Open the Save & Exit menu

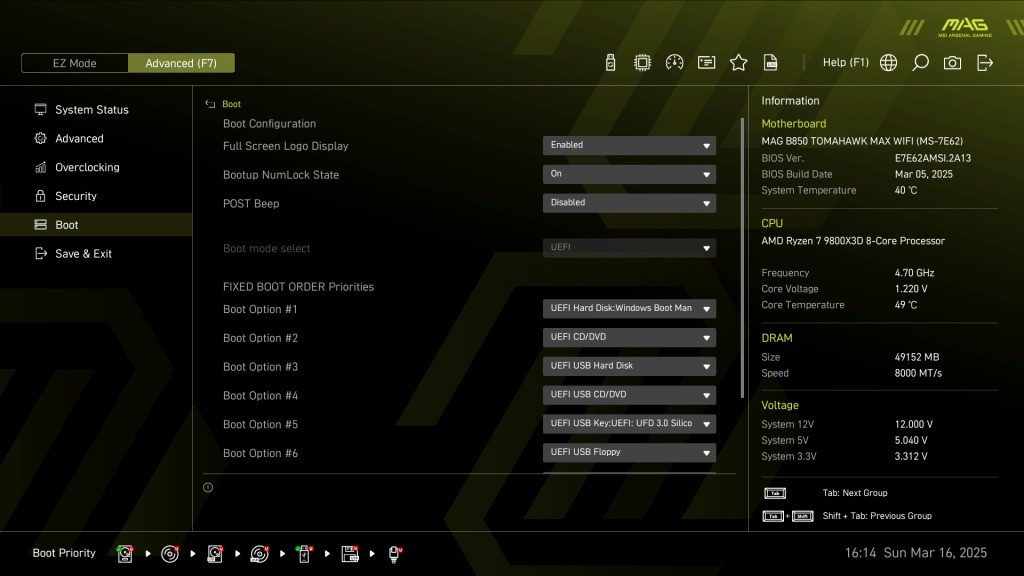click(83, 254)
